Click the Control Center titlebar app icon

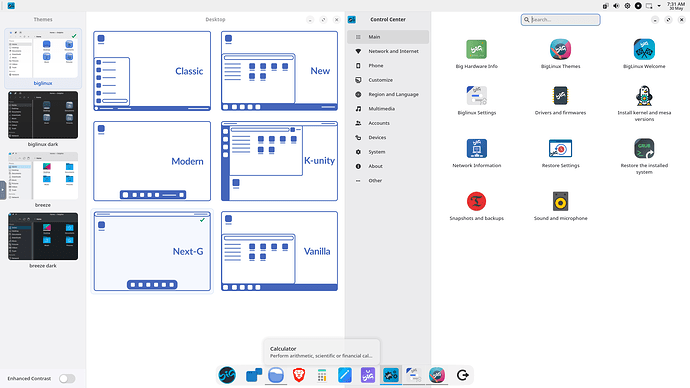(x=352, y=20)
